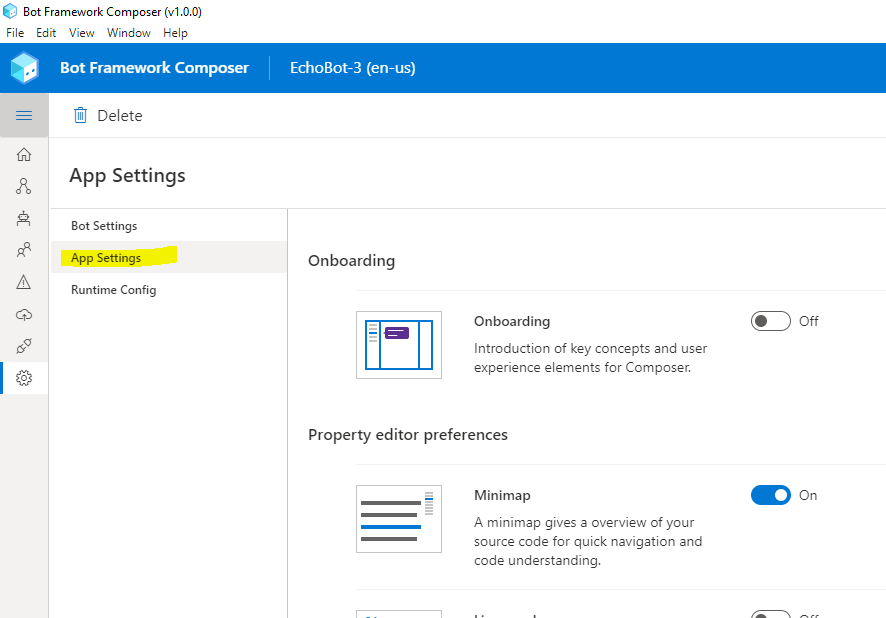Click the Delete button in the toolbar
Image resolution: width=886 pixels, height=618 pixels.
[x=107, y=115]
